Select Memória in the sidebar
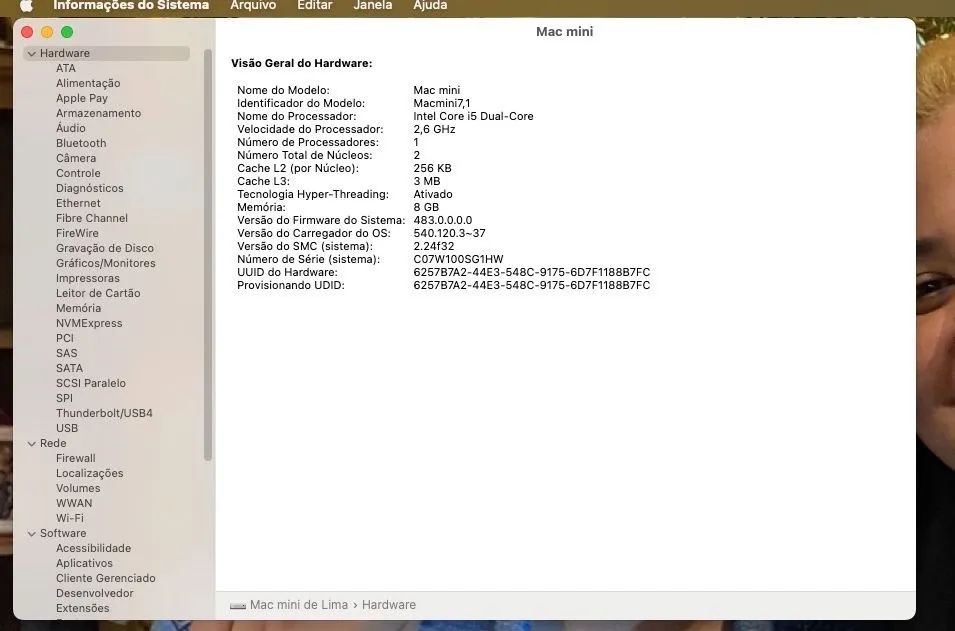955x631 pixels. pos(79,308)
